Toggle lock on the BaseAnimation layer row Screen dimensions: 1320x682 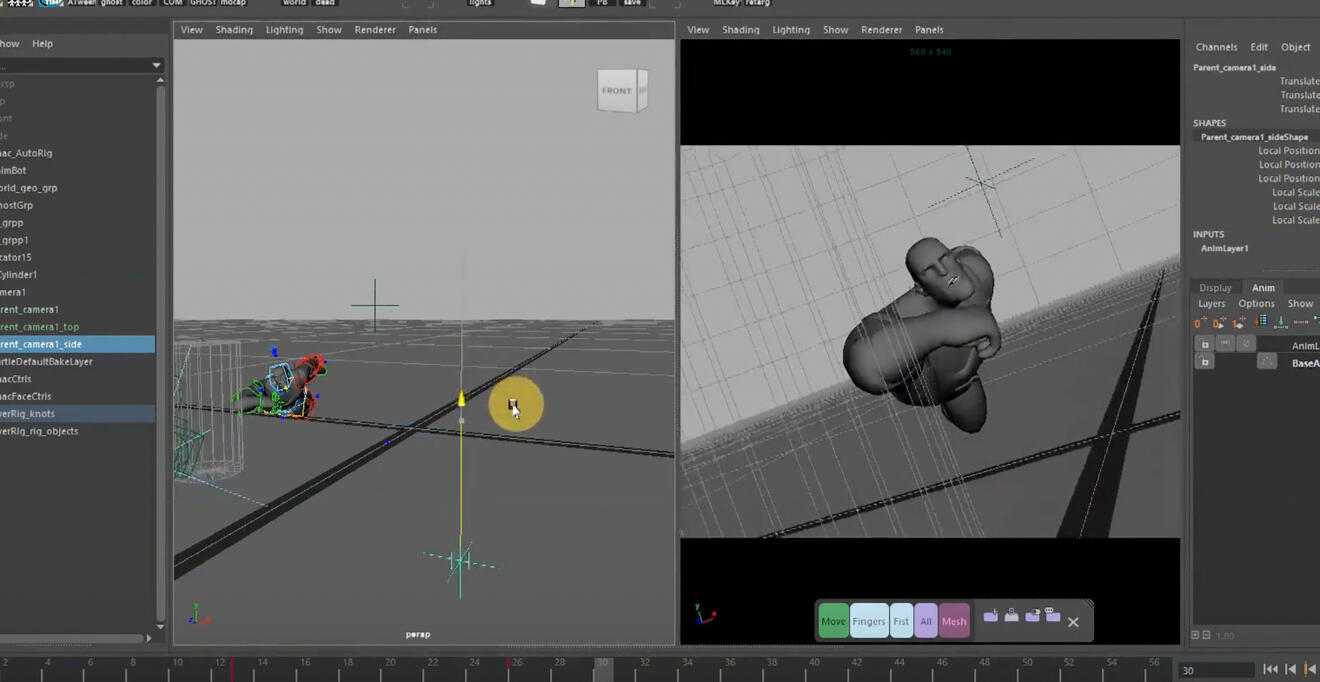1204,362
